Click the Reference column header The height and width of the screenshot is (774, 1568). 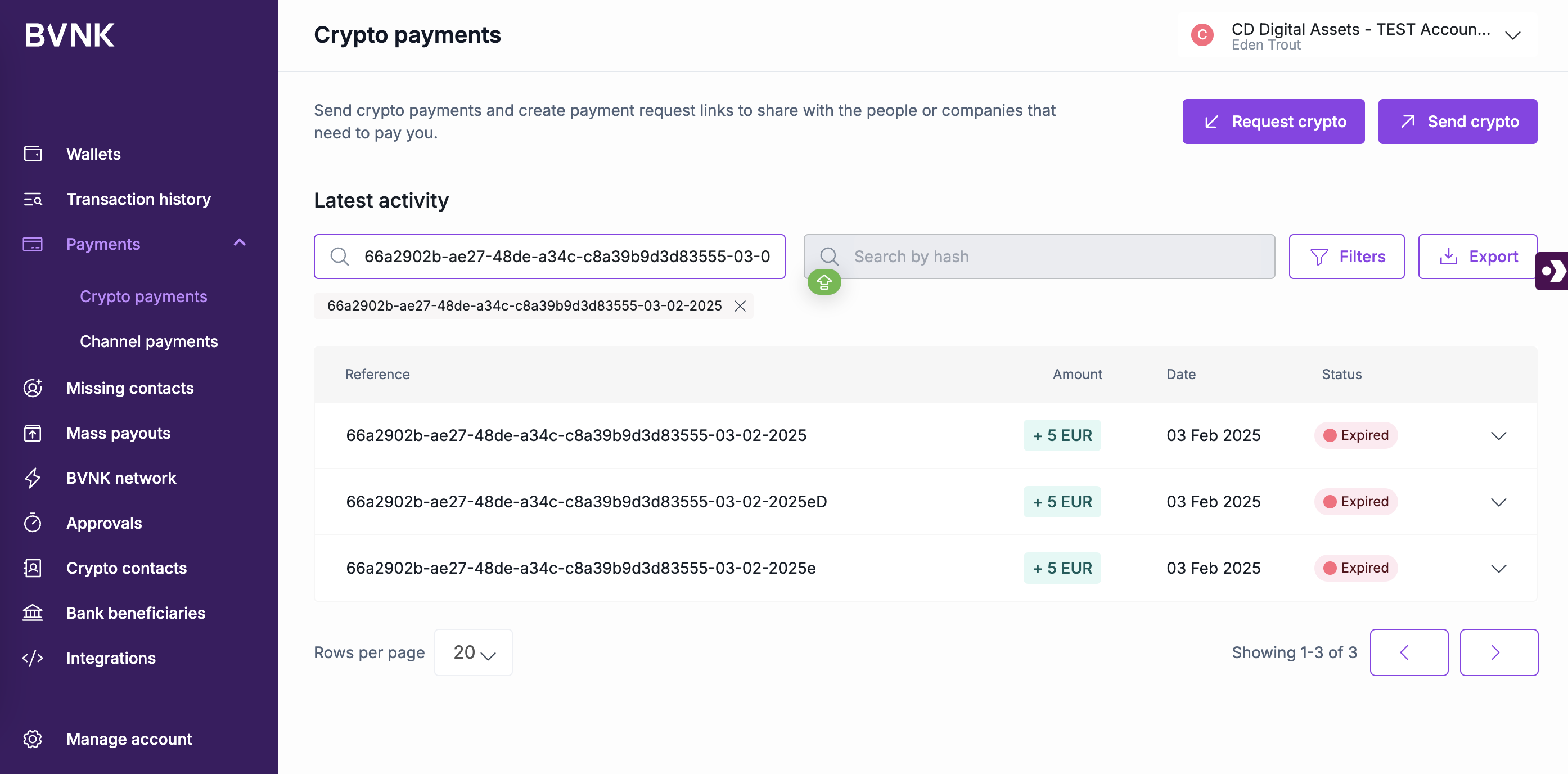[377, 374]
